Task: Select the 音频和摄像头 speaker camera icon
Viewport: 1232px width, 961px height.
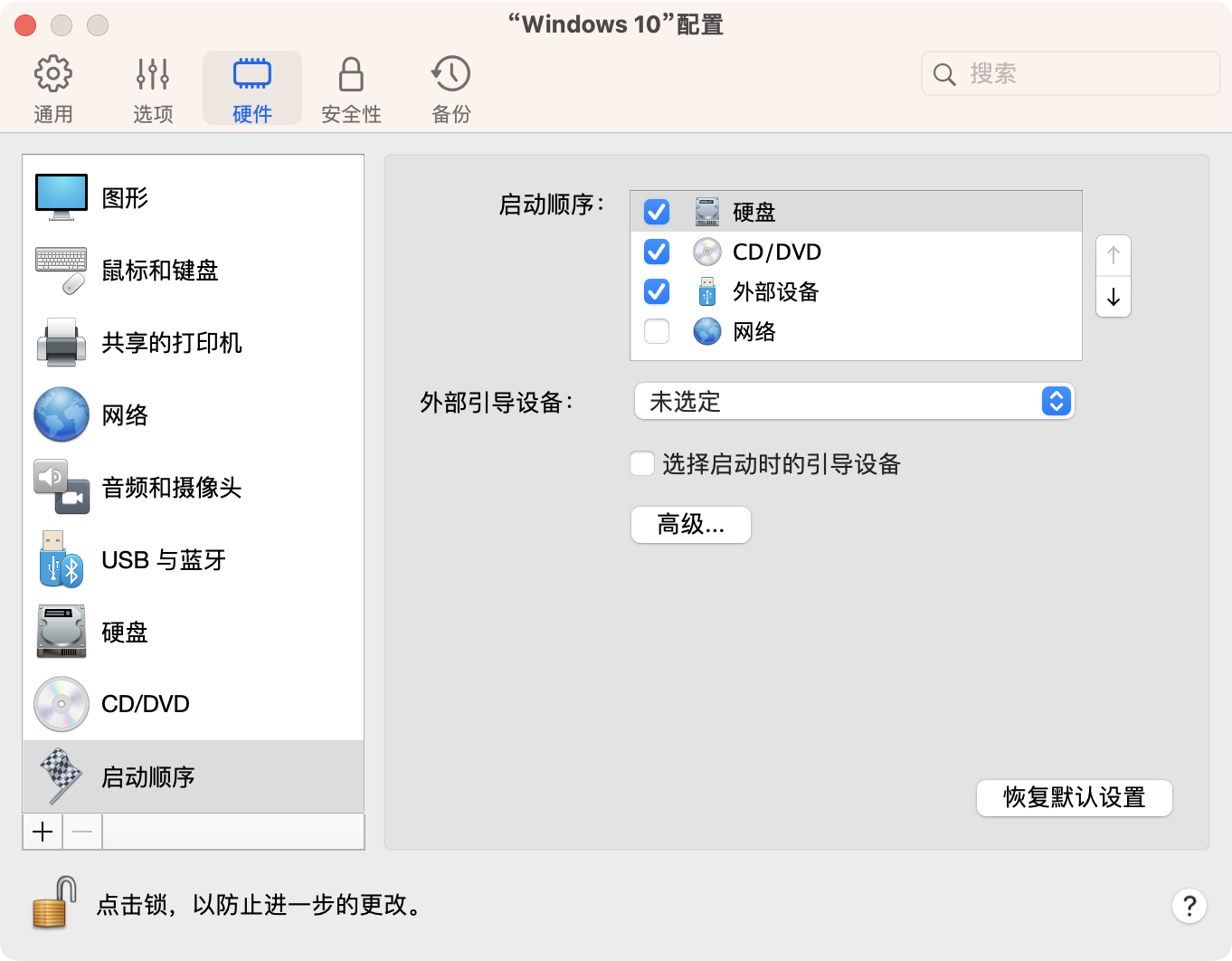Action: click(x=62, y=487)
